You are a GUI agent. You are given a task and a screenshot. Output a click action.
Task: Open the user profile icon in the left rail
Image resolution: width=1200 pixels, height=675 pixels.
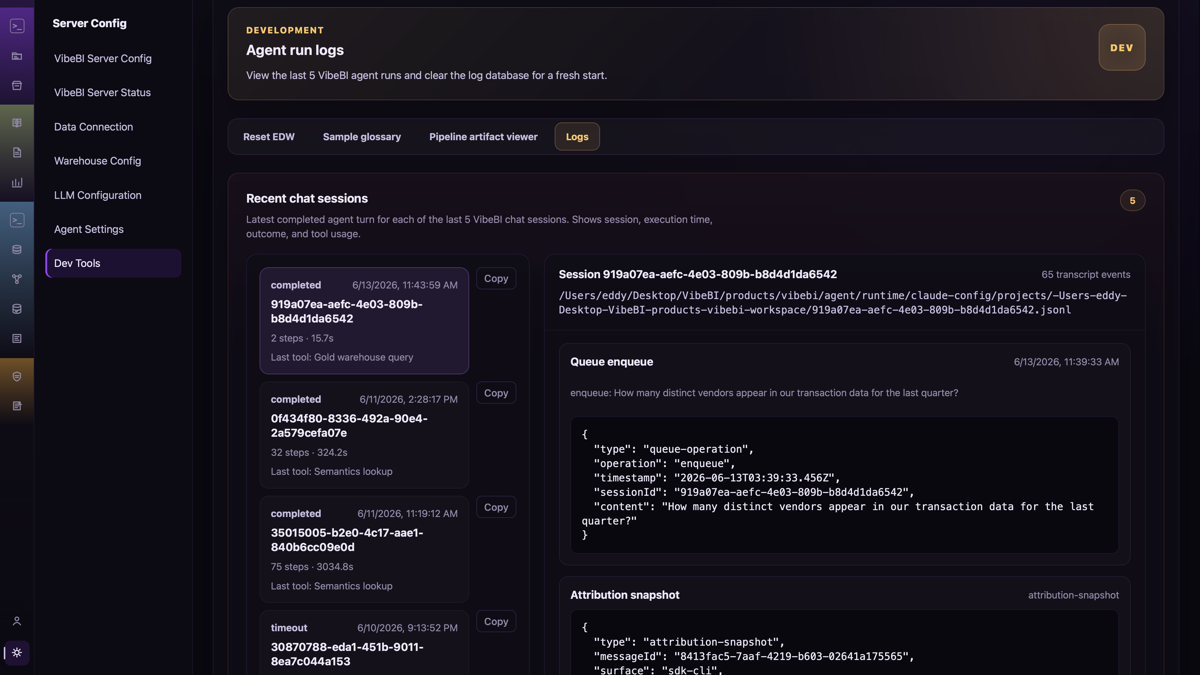click(17, 621)
